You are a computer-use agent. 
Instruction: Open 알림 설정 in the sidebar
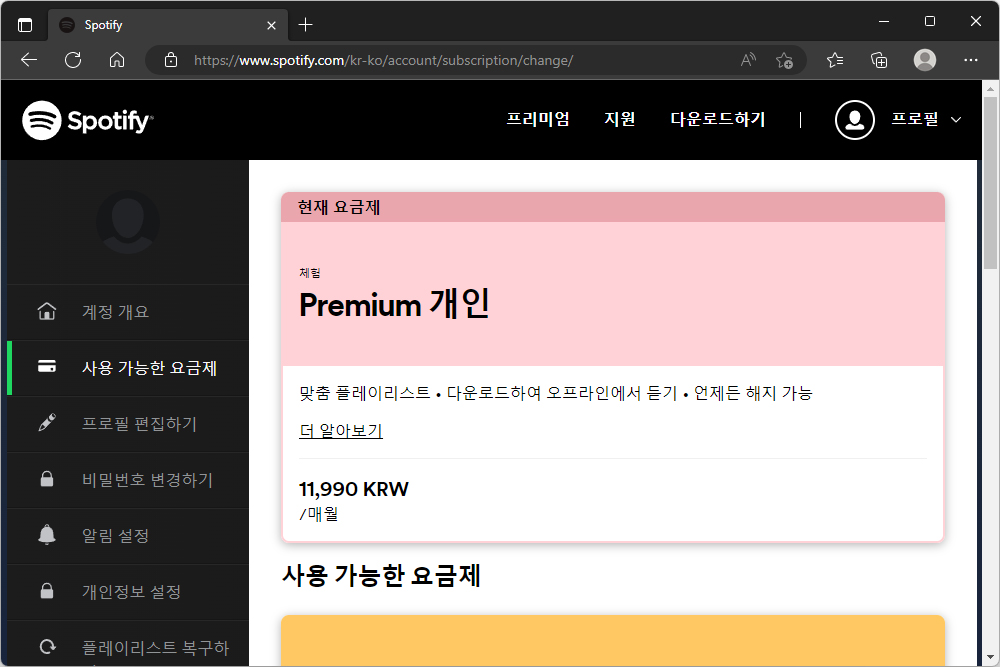[115, 536]
